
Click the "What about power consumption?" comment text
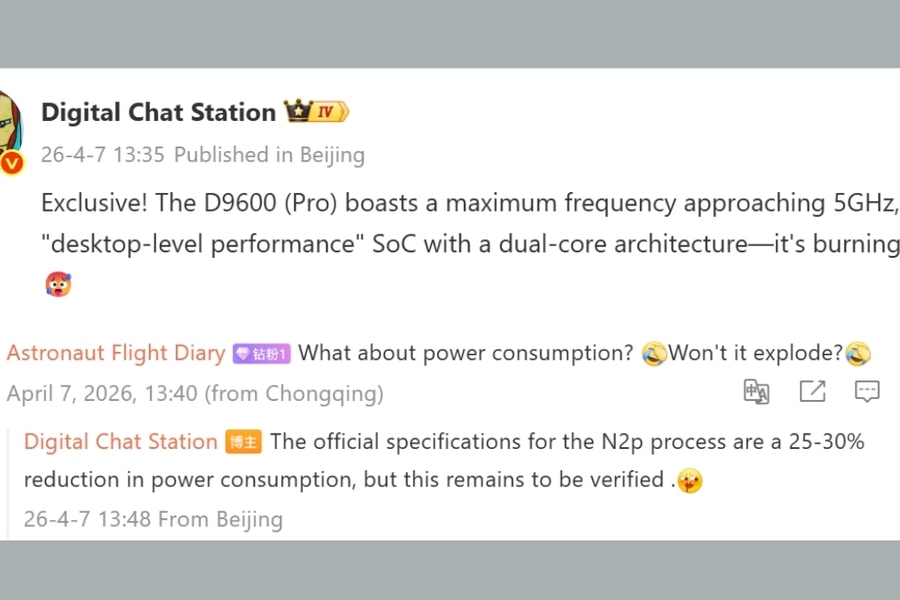[466, 353]
